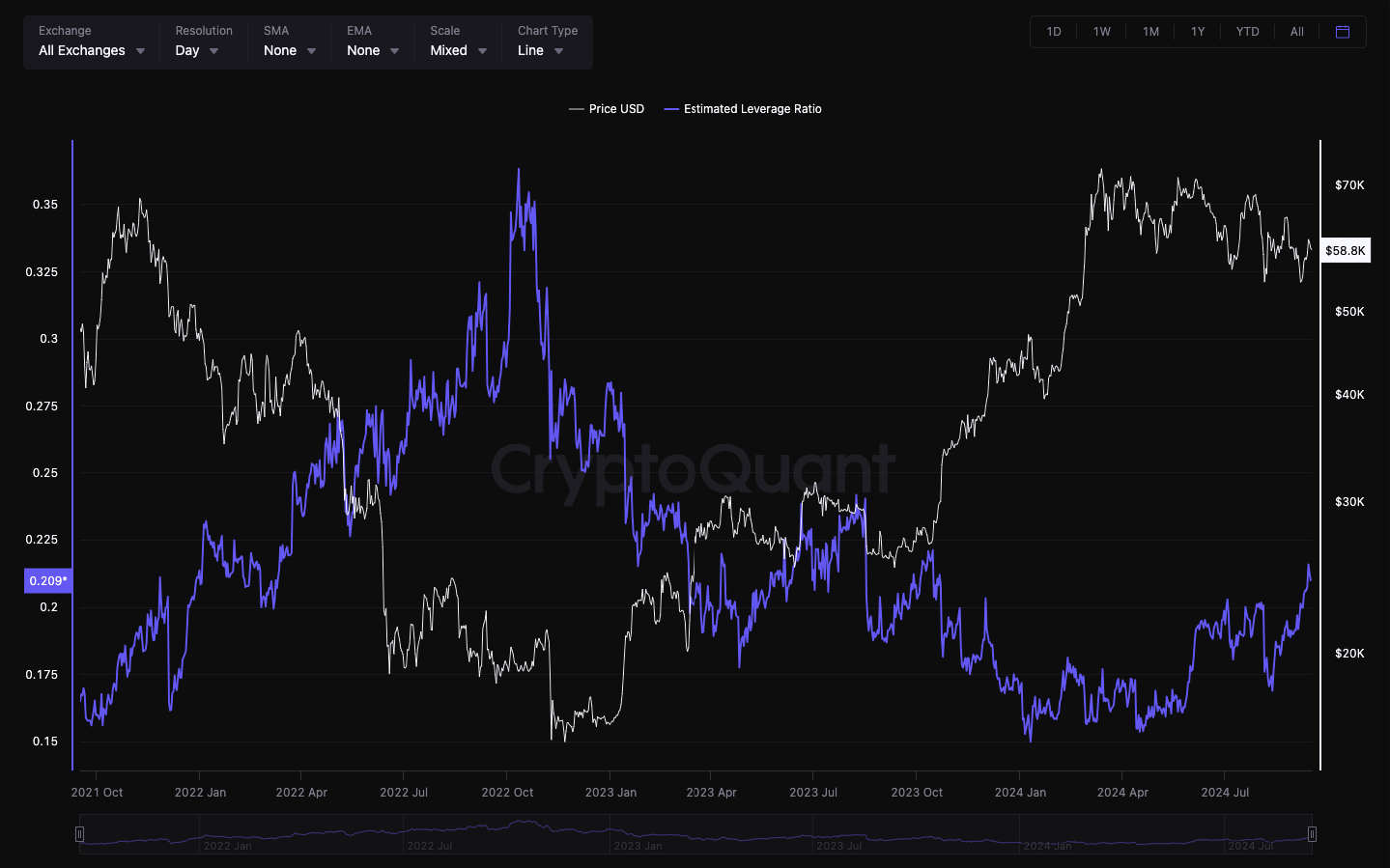Select the 1W time range
Image resolution: width=1390 pixels, height=868 pixels.
(1102, 32)
